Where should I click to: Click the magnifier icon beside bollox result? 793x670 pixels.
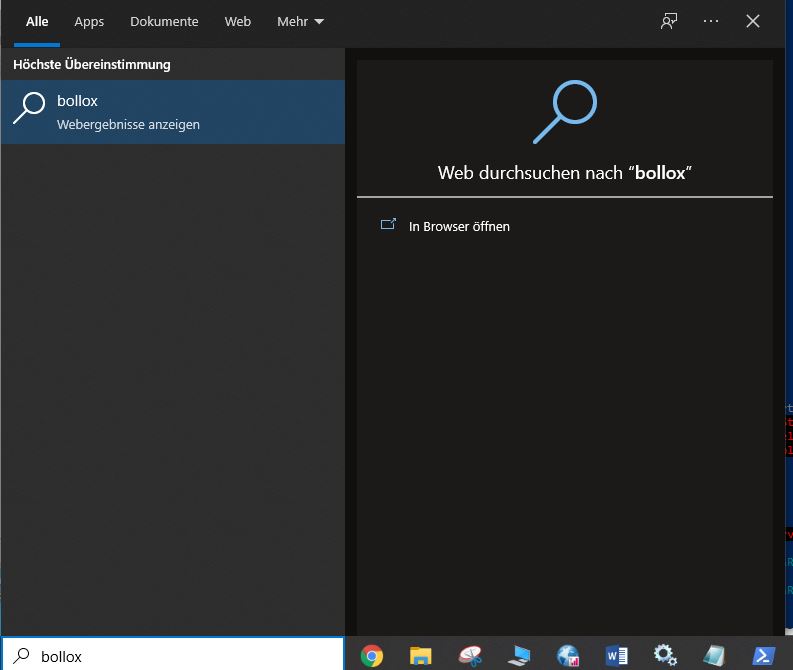[29, 108]
